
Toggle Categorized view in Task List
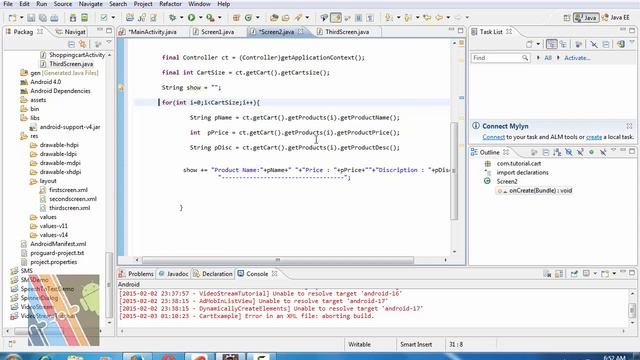coord(552,44)
